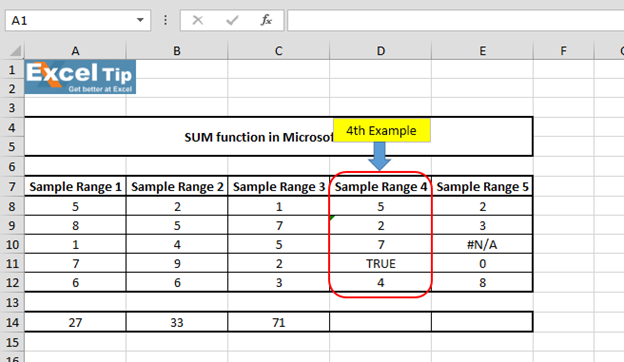
Task: Click the 'Sample Range 4' header cell
Action: pos(381,186)
